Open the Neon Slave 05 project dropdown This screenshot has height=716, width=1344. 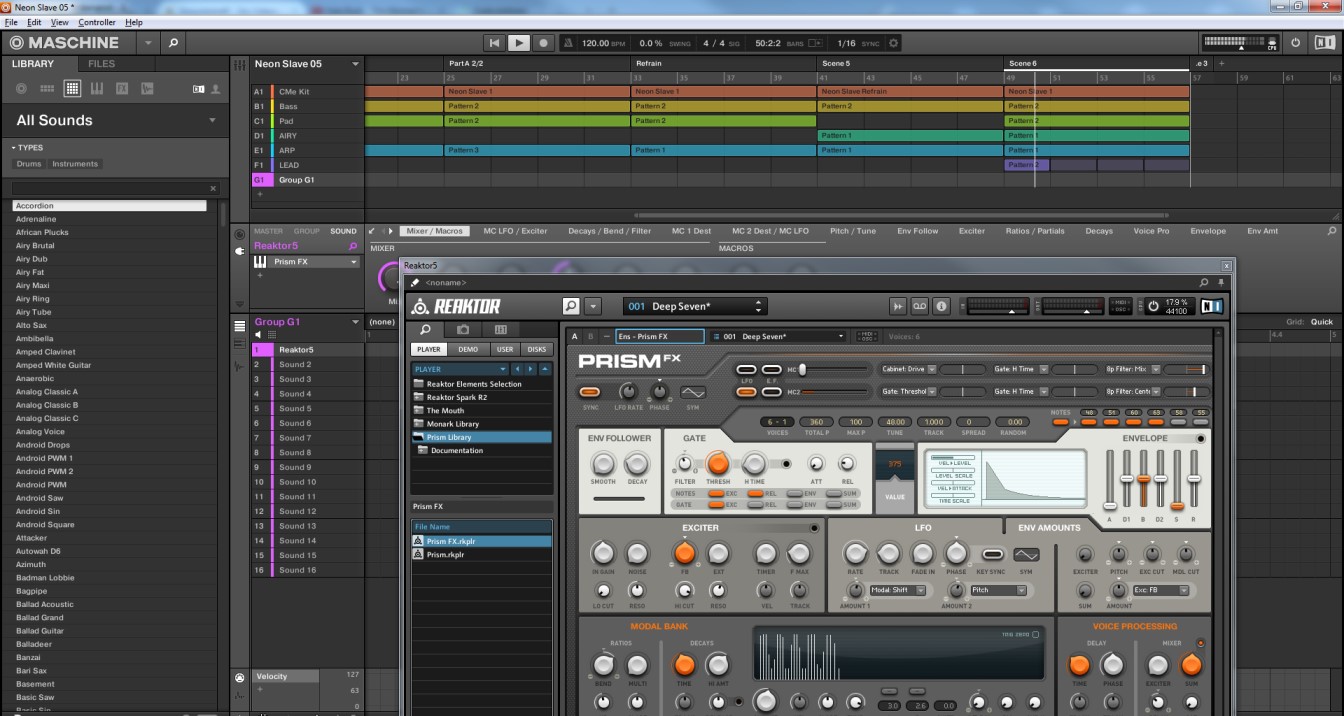(x=355, y=64)
